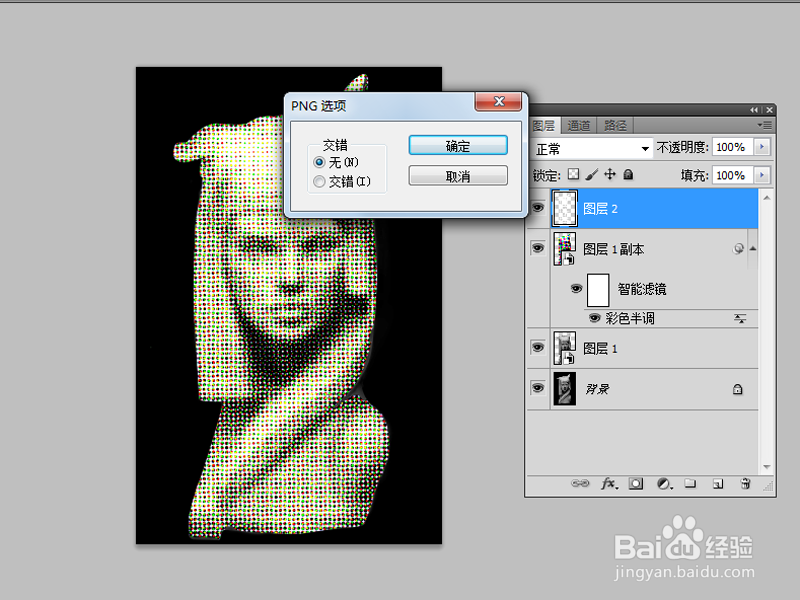The height and width of the screenshot is (600, 800).
Task: Click the 取消 button in PNG options
Action: [x=458, y=176]
